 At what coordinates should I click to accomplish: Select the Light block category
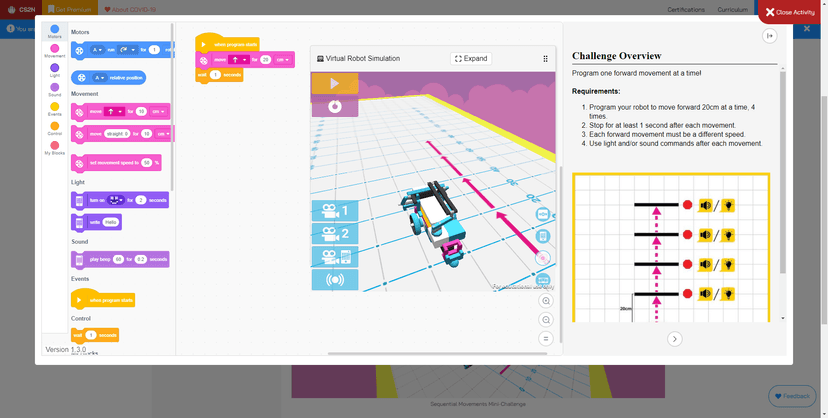[x=54, y=68]
